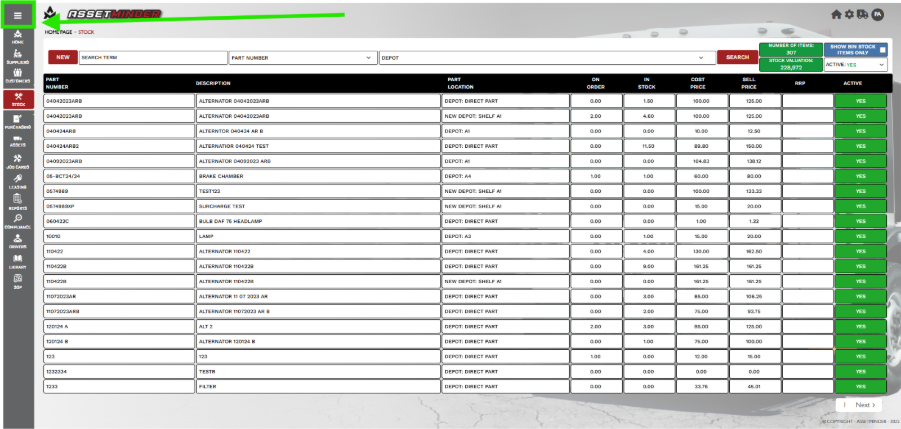Open the Leasing sidebar section
This screenshot has height=429, width=901.
tap(17, 182)
